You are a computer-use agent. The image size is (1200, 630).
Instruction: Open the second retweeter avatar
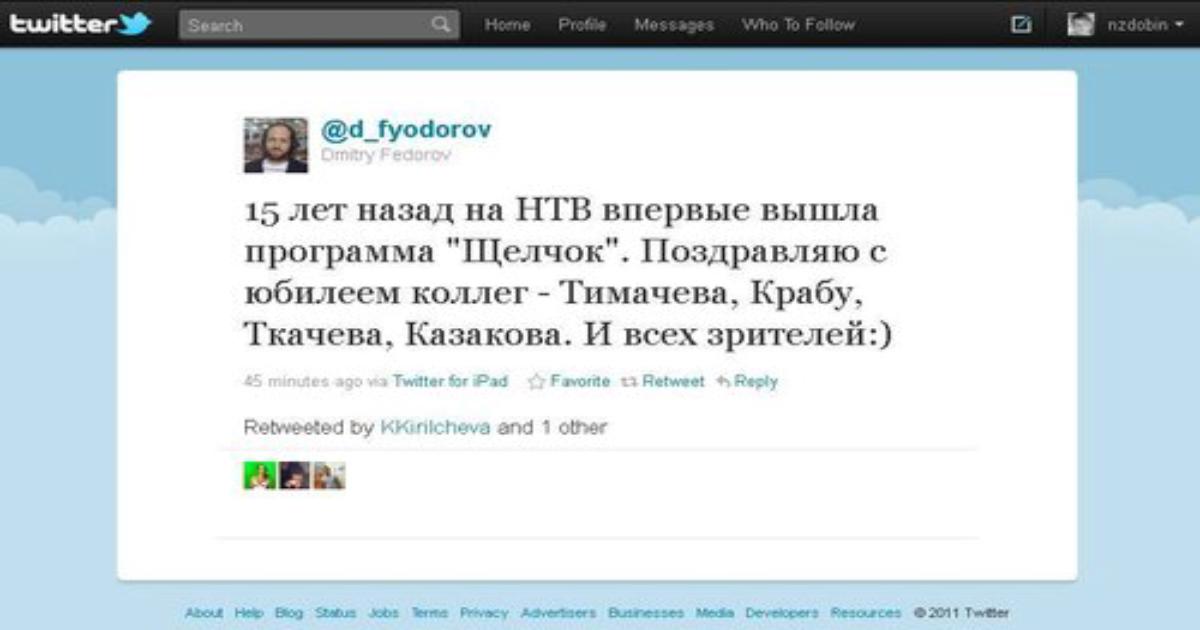(x=294, y=475)
